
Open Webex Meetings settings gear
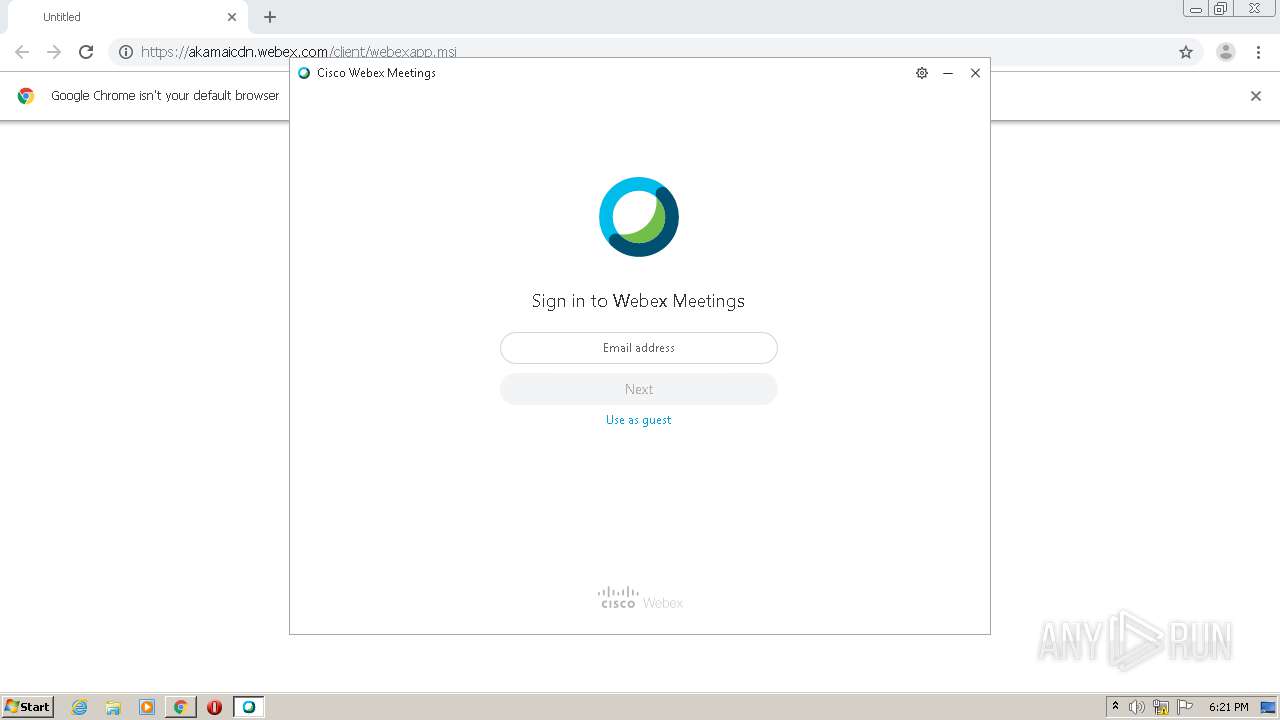tap(922, 73)
